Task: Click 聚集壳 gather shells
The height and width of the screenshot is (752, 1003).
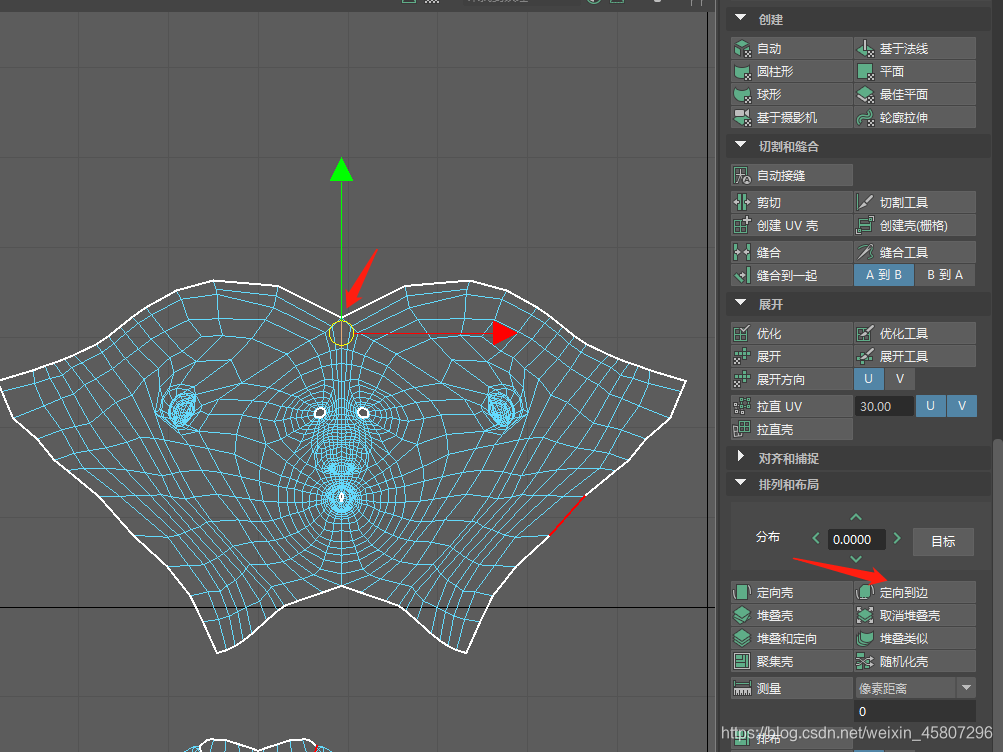Action: click(x=792, y=662)
